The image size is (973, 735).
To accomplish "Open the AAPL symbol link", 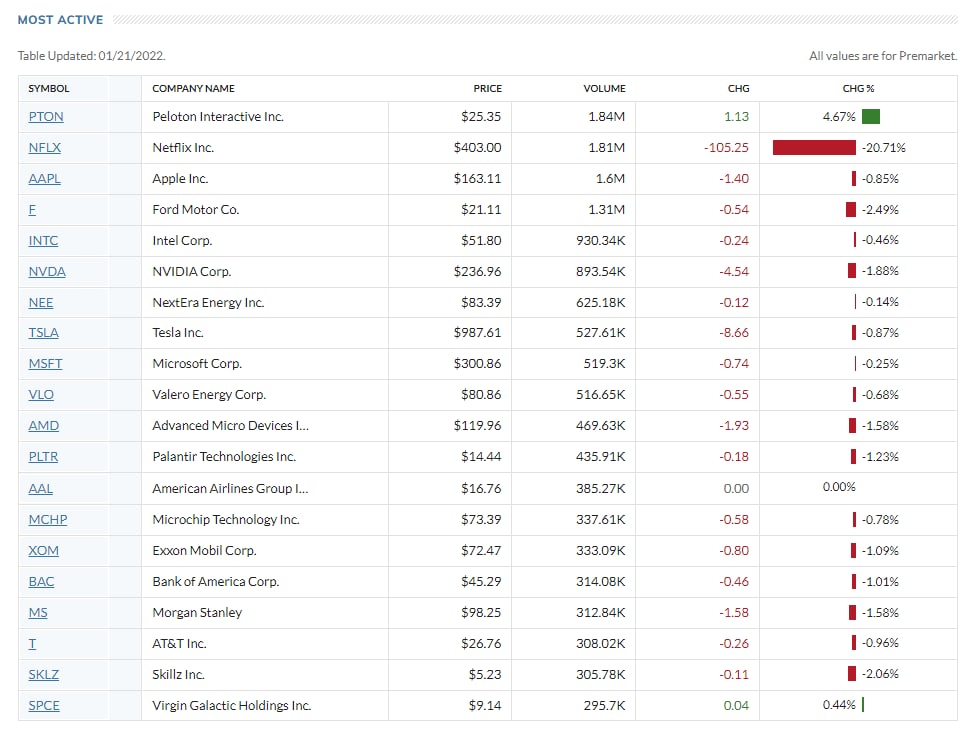I will 45,179.
